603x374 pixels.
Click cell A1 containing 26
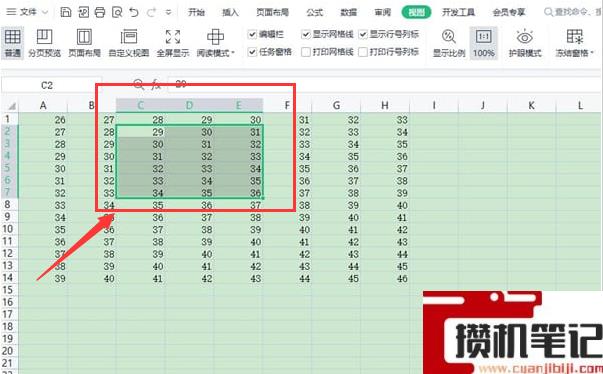(43, 120)
